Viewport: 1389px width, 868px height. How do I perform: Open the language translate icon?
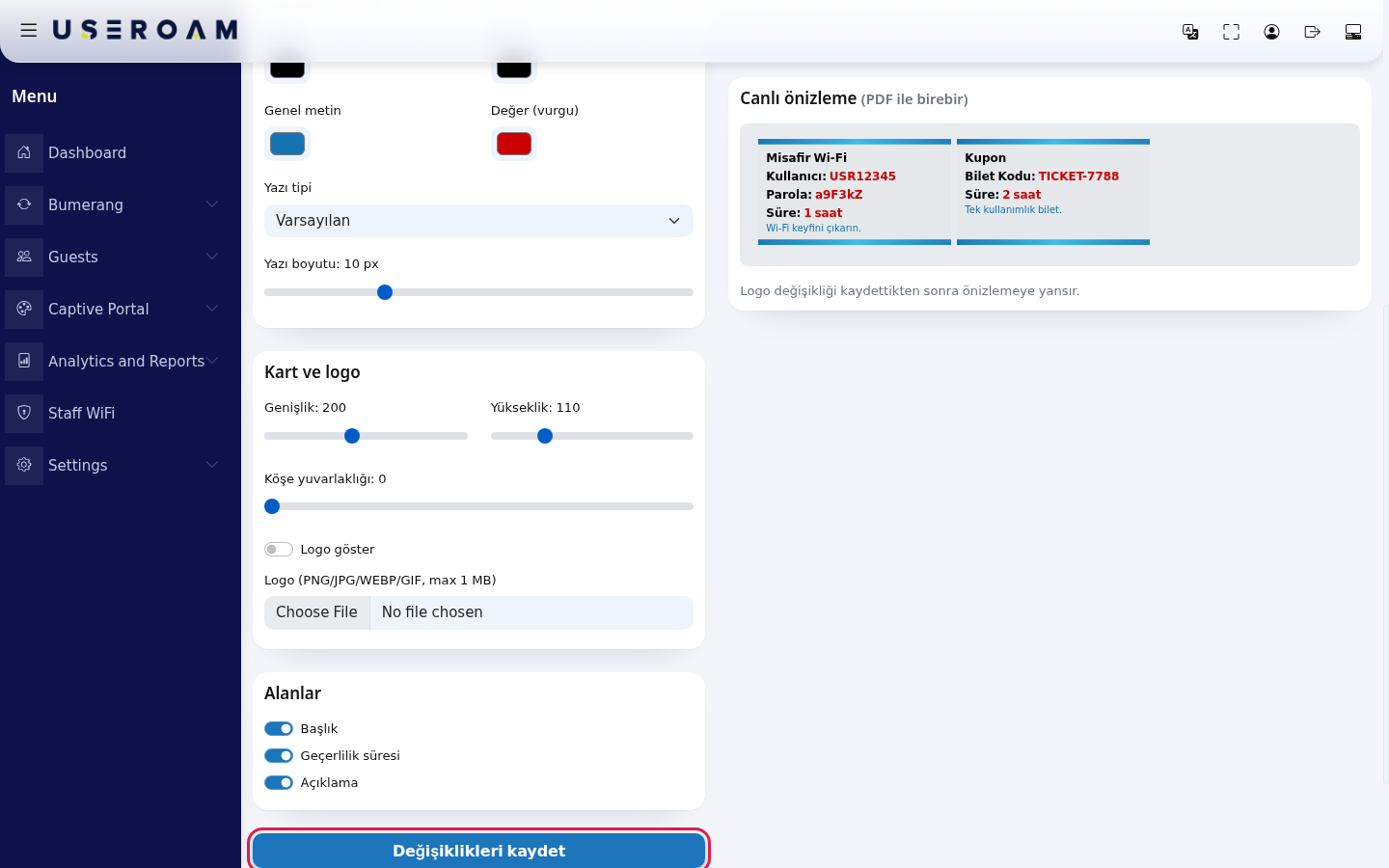point(1190,32)
